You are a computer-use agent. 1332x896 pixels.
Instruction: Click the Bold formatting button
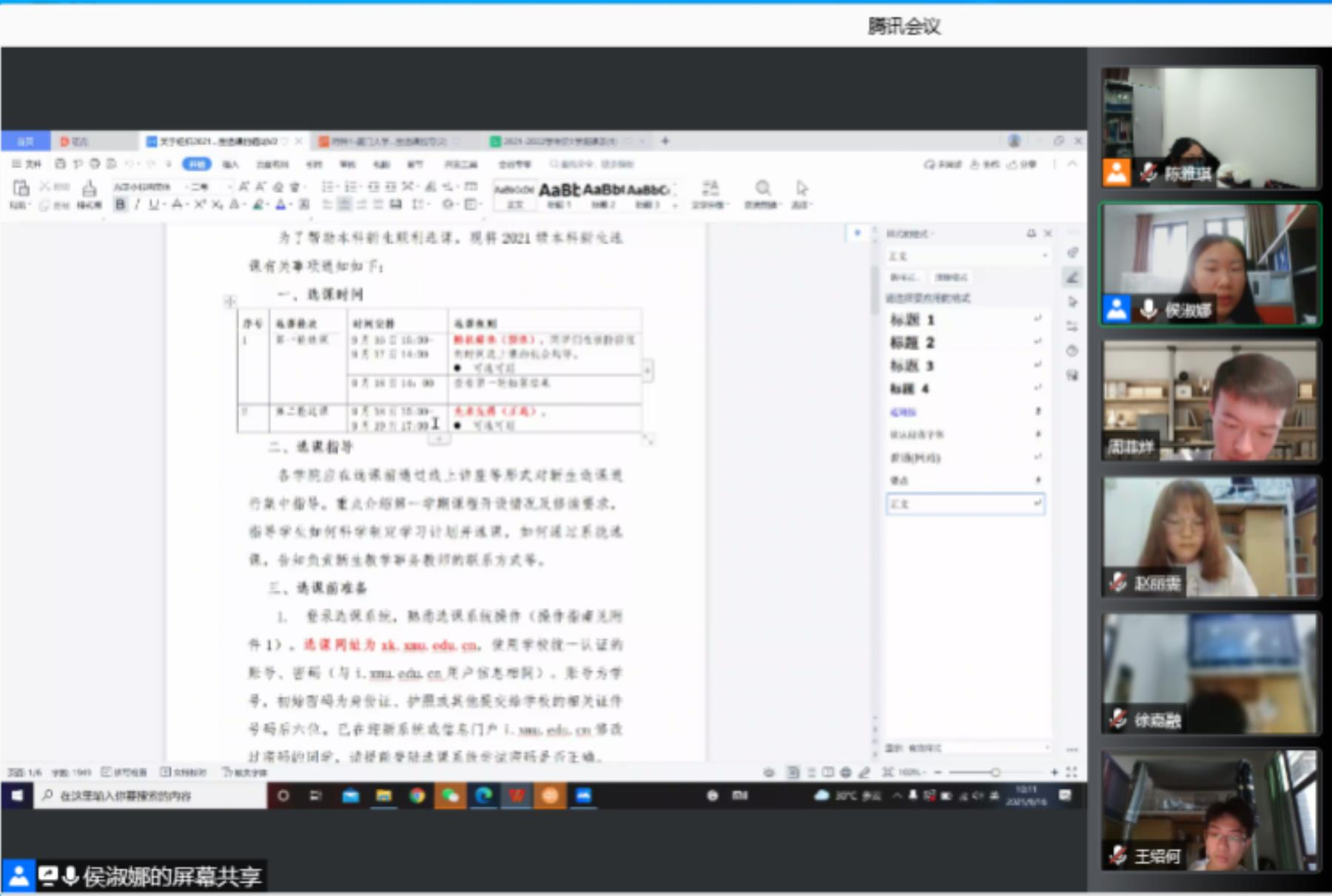click(120, 205)
